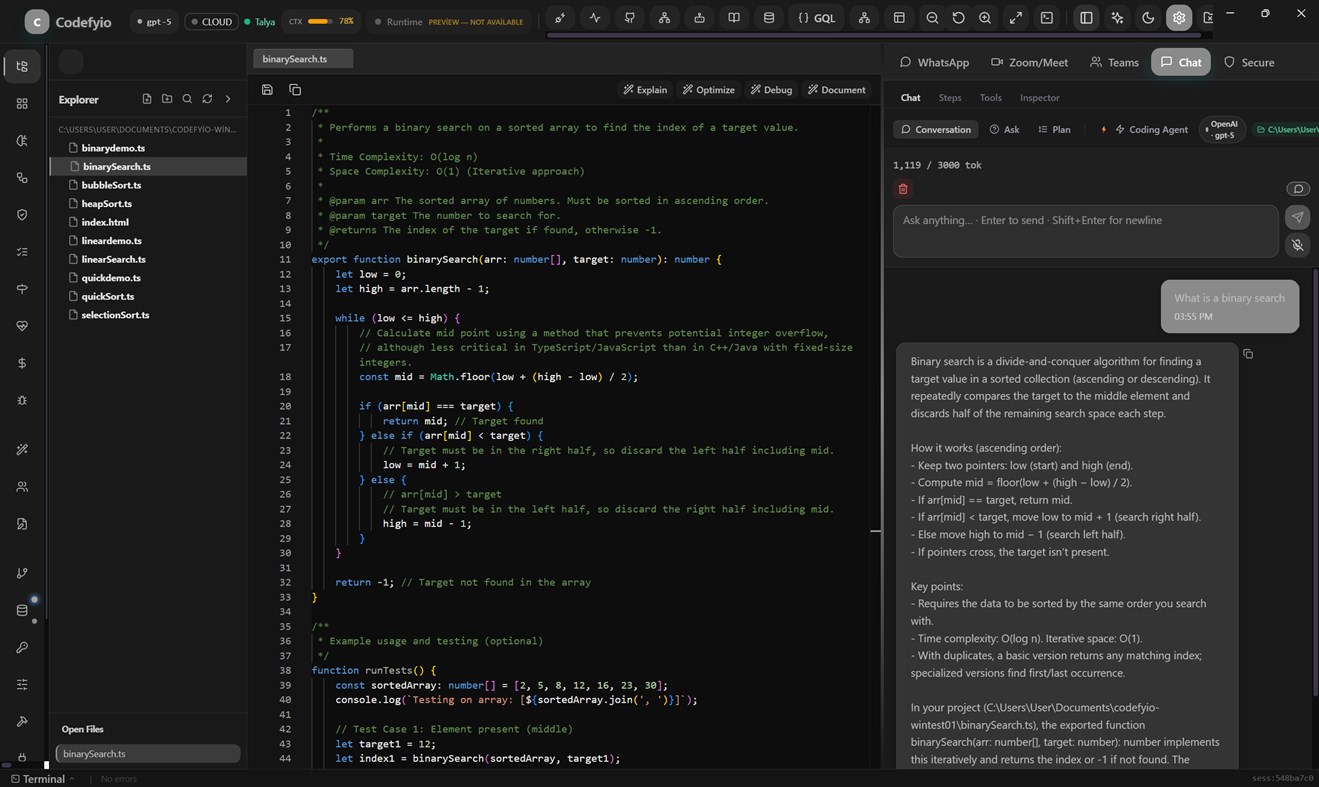The width and height of the screenshot is (1319, 787).
Task: Open the Teams panel tab
Action: coord(1114,62)
